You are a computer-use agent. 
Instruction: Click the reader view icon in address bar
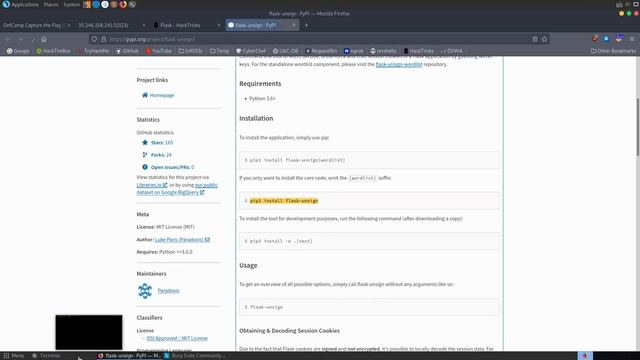(535, 39)
